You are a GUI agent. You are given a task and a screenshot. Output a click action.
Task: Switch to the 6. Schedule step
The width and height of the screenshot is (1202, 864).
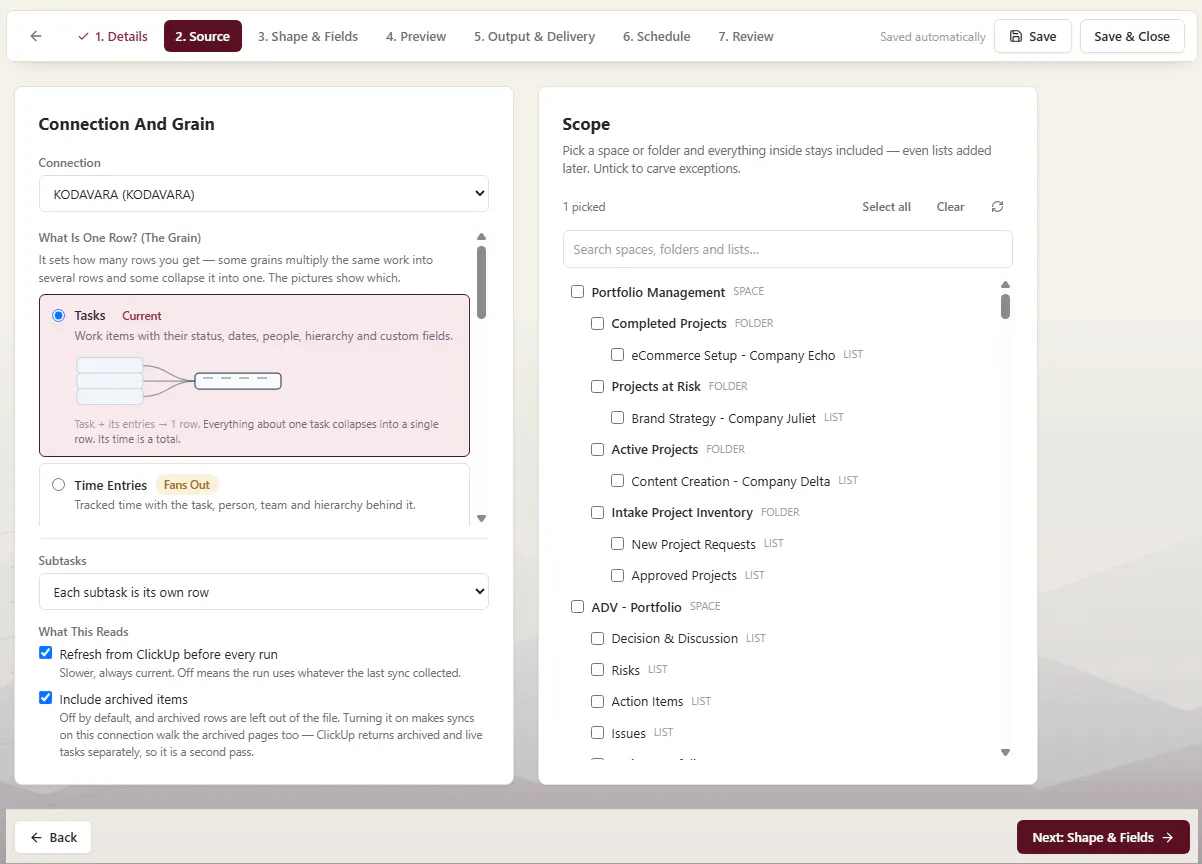(x=656, y=36)
